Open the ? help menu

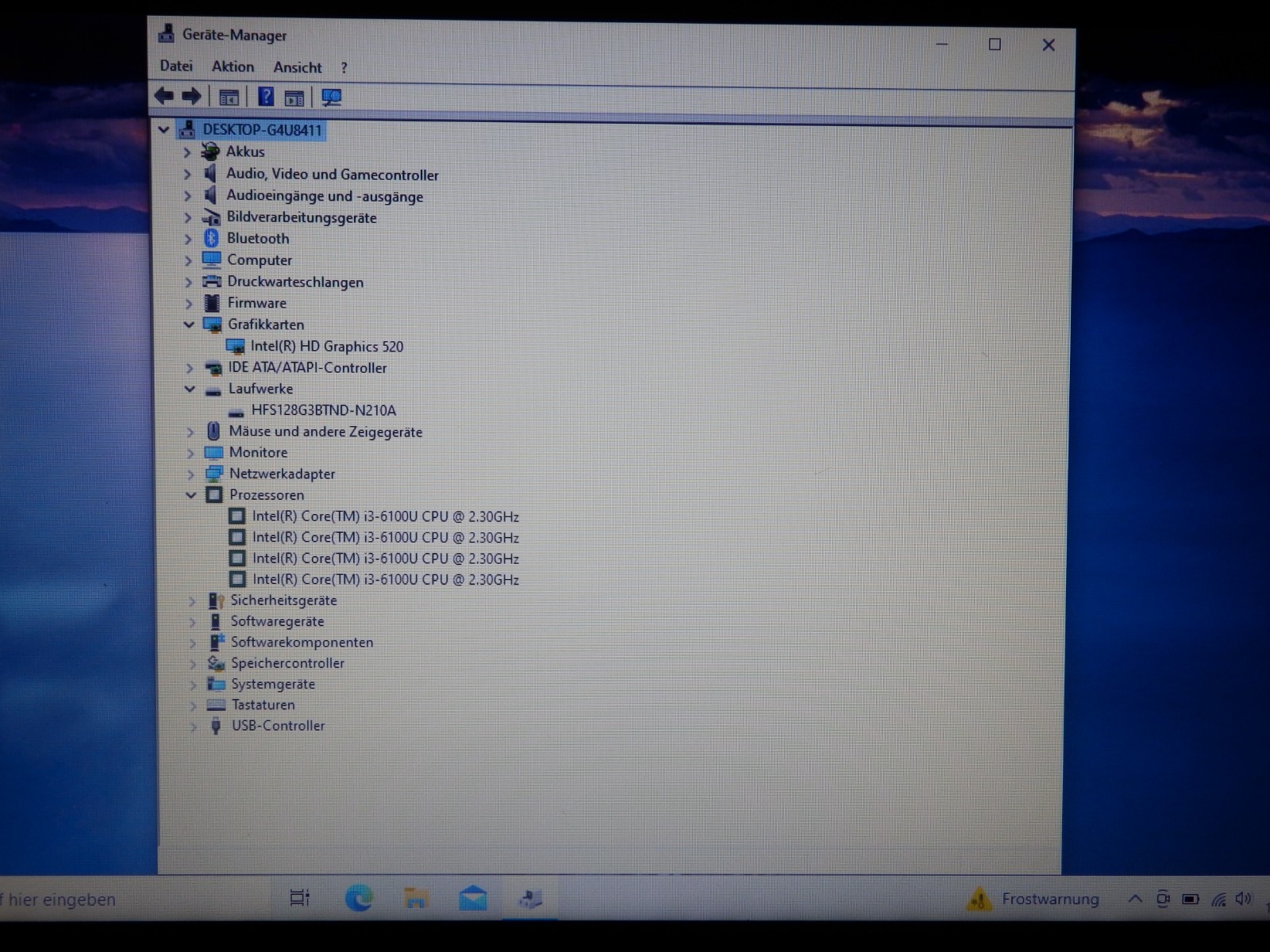(344, 68)
